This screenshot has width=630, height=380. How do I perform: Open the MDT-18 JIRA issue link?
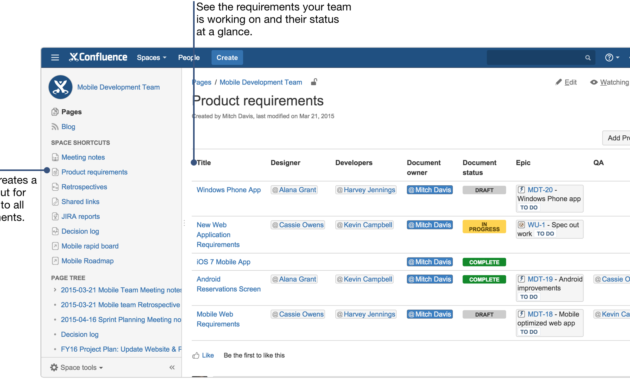point(540,314)
